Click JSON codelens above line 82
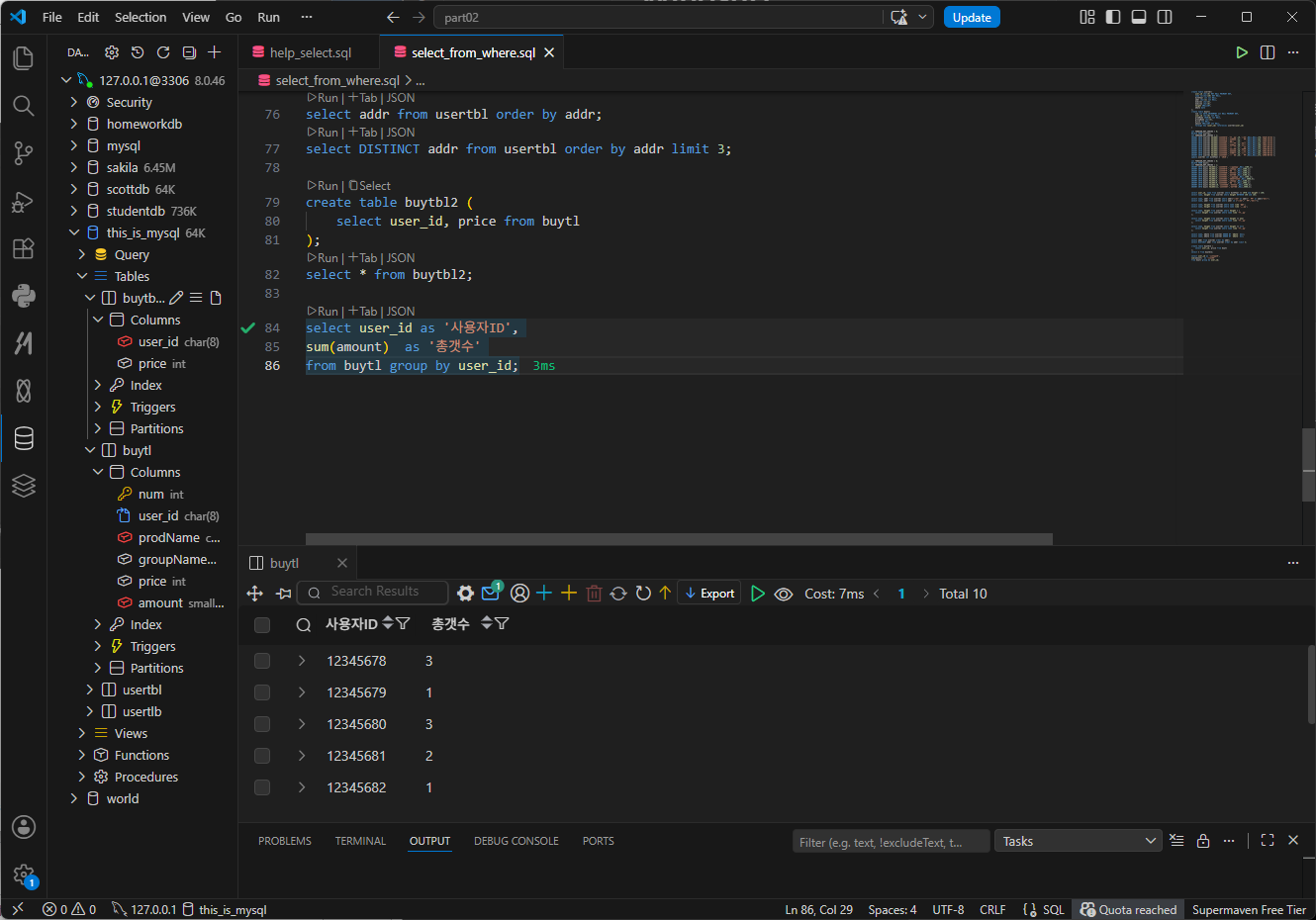The width and height of the screenshot is (1316, 920). pyautogui.click(x=401, y=257)
